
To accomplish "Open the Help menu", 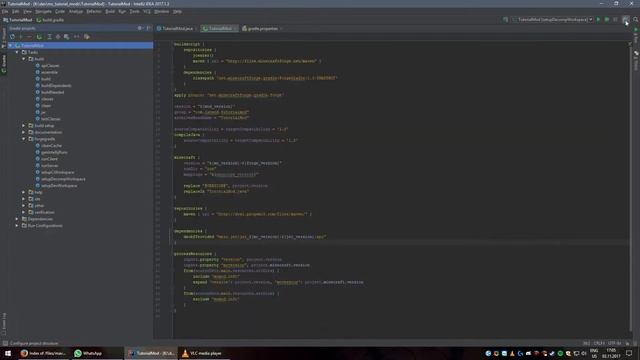I will tap(177, 11).
